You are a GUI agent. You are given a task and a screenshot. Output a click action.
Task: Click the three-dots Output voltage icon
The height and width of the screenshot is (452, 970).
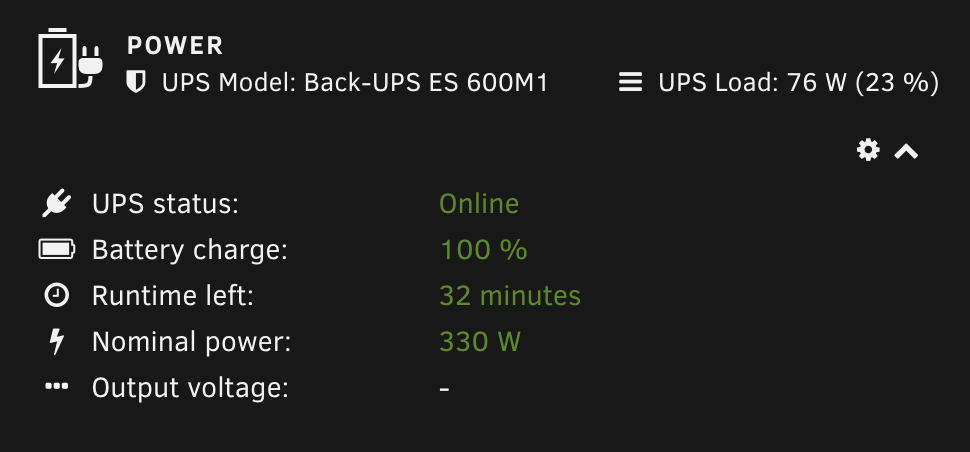[57, 387]
